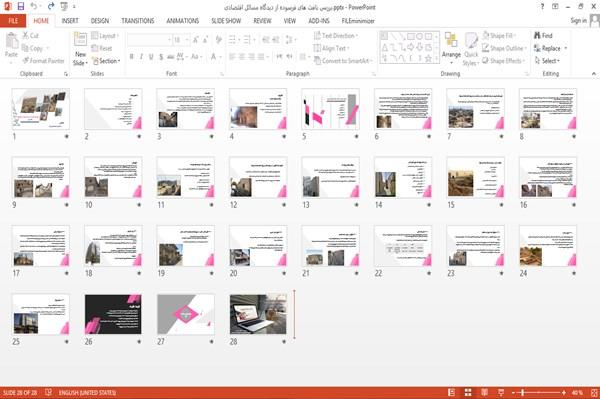
Task: Click Sign in link
Action: (578, 21)
